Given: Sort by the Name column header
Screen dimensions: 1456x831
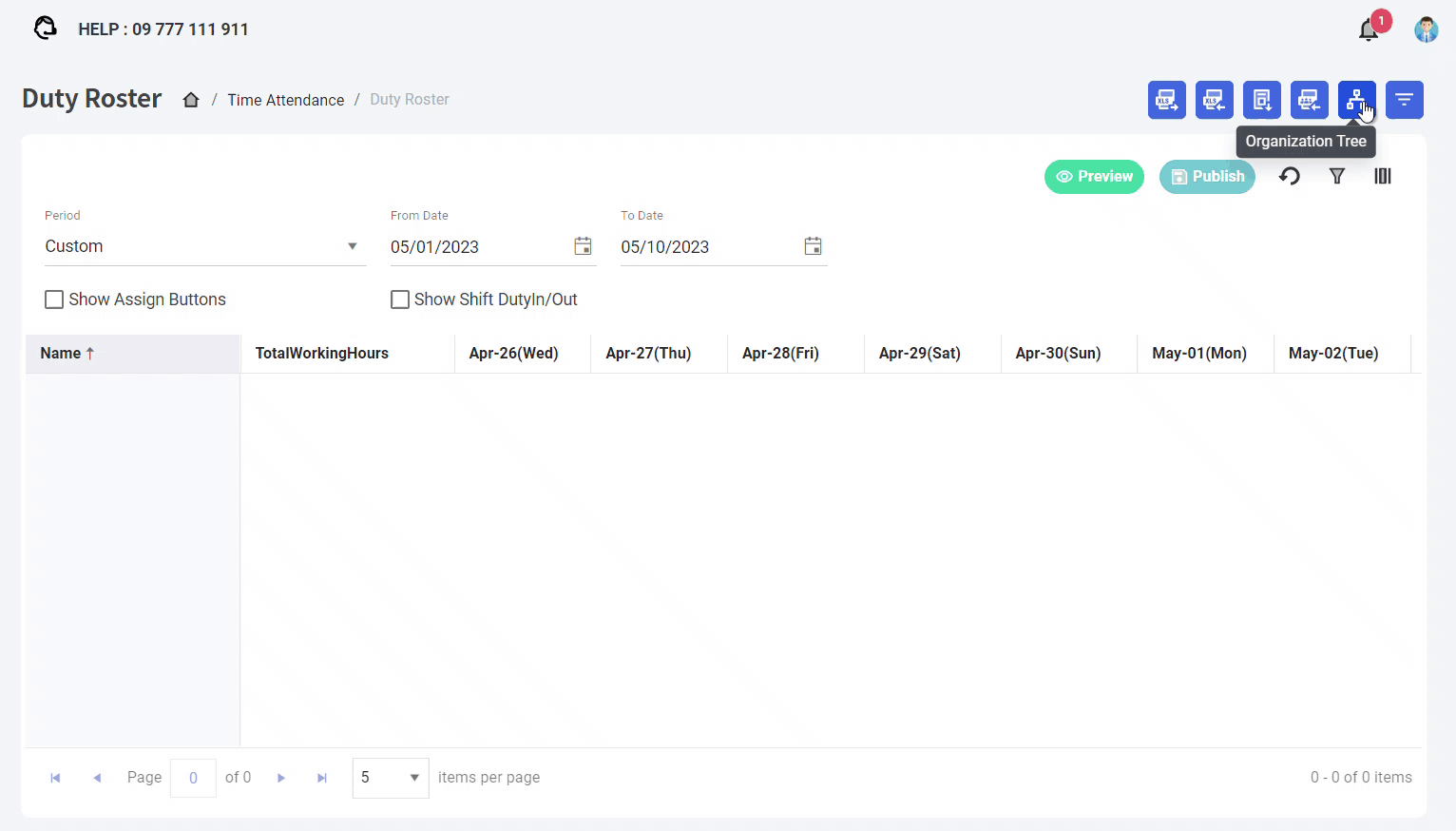Looking at the screenshot, I should [61, 353].
